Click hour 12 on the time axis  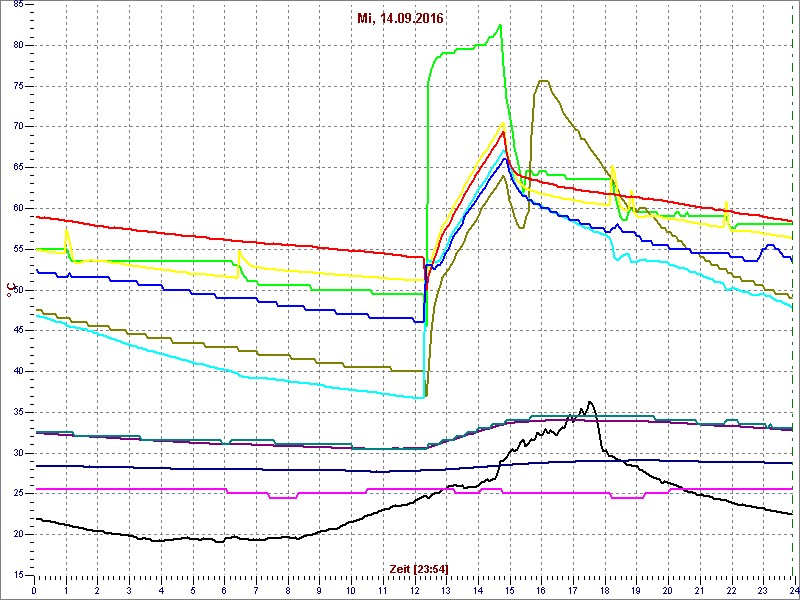pos(414,590)
